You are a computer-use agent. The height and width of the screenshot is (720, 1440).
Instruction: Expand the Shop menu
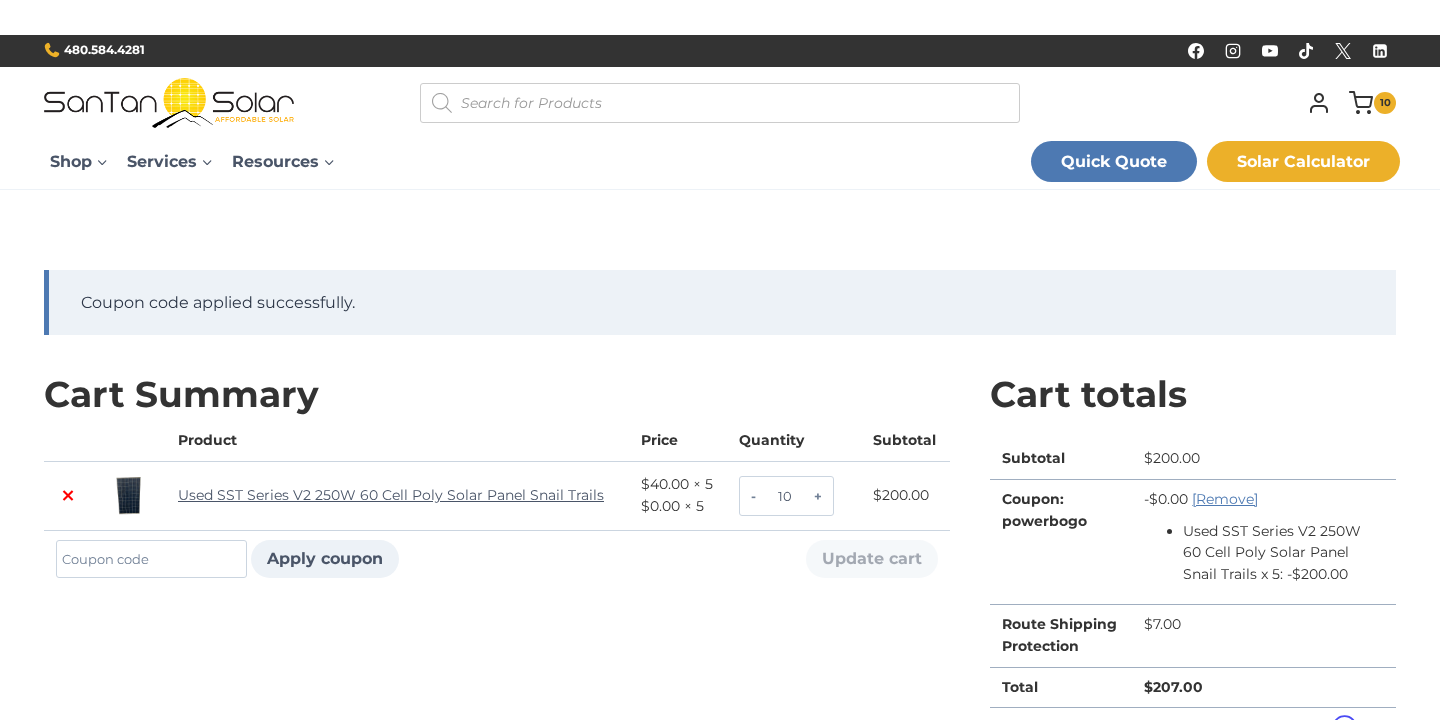[78, 162]
